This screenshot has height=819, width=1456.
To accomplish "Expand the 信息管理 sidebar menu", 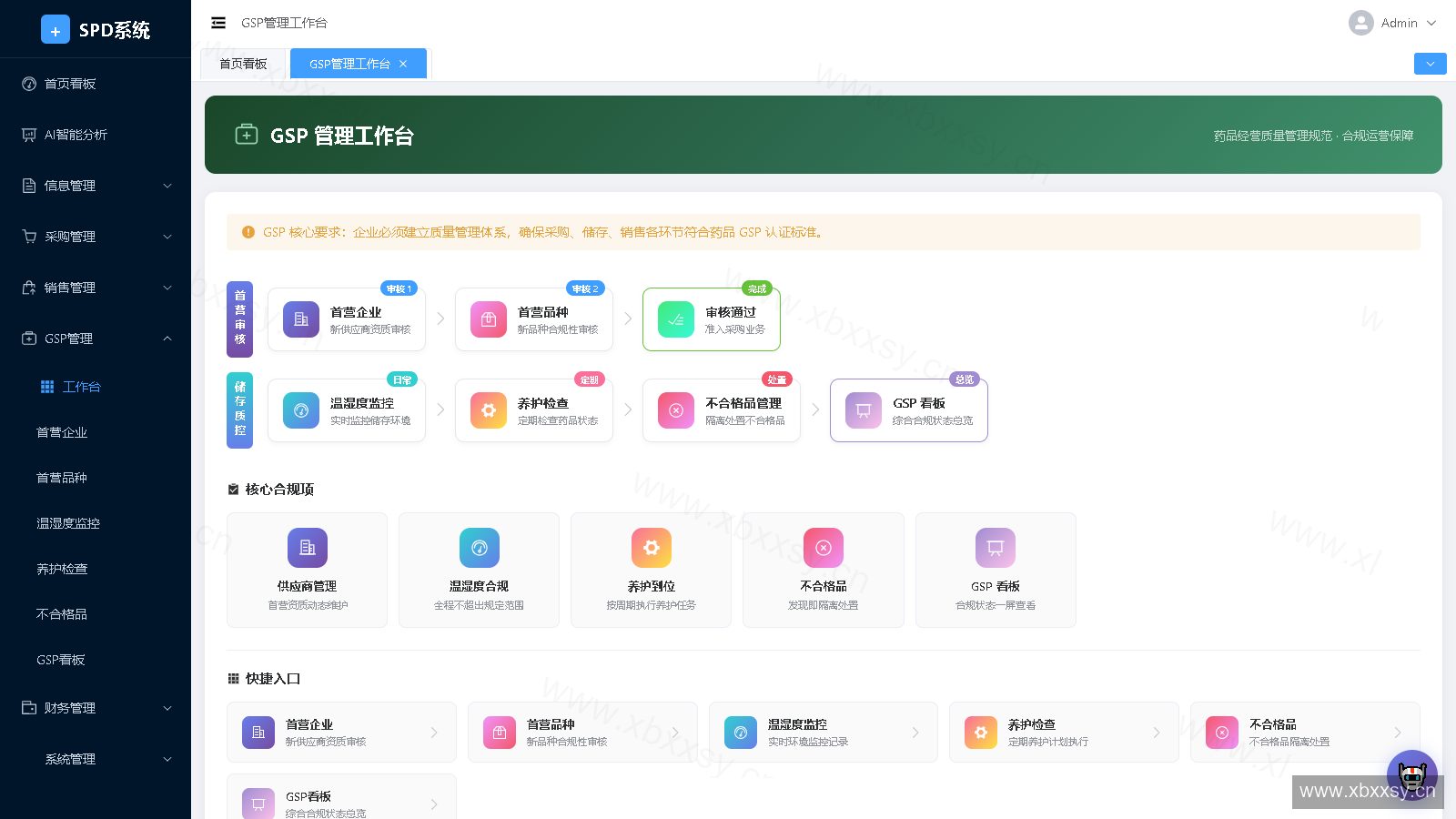I will (96, 186).
